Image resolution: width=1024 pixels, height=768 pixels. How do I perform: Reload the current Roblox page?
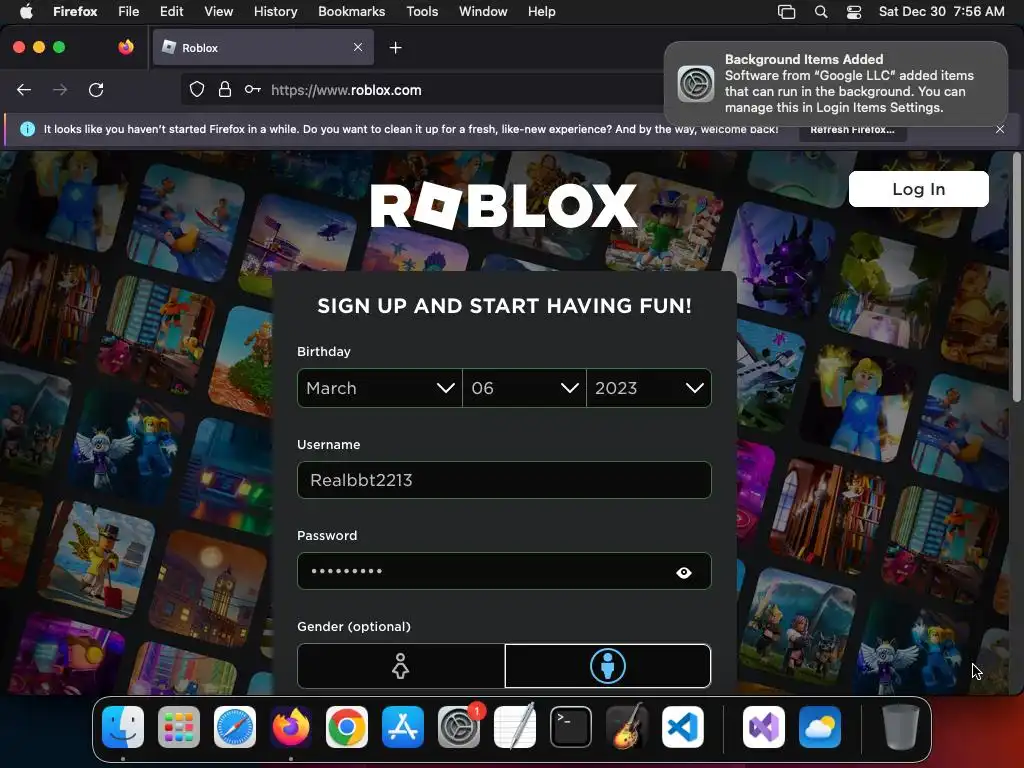tap(96, 89)
